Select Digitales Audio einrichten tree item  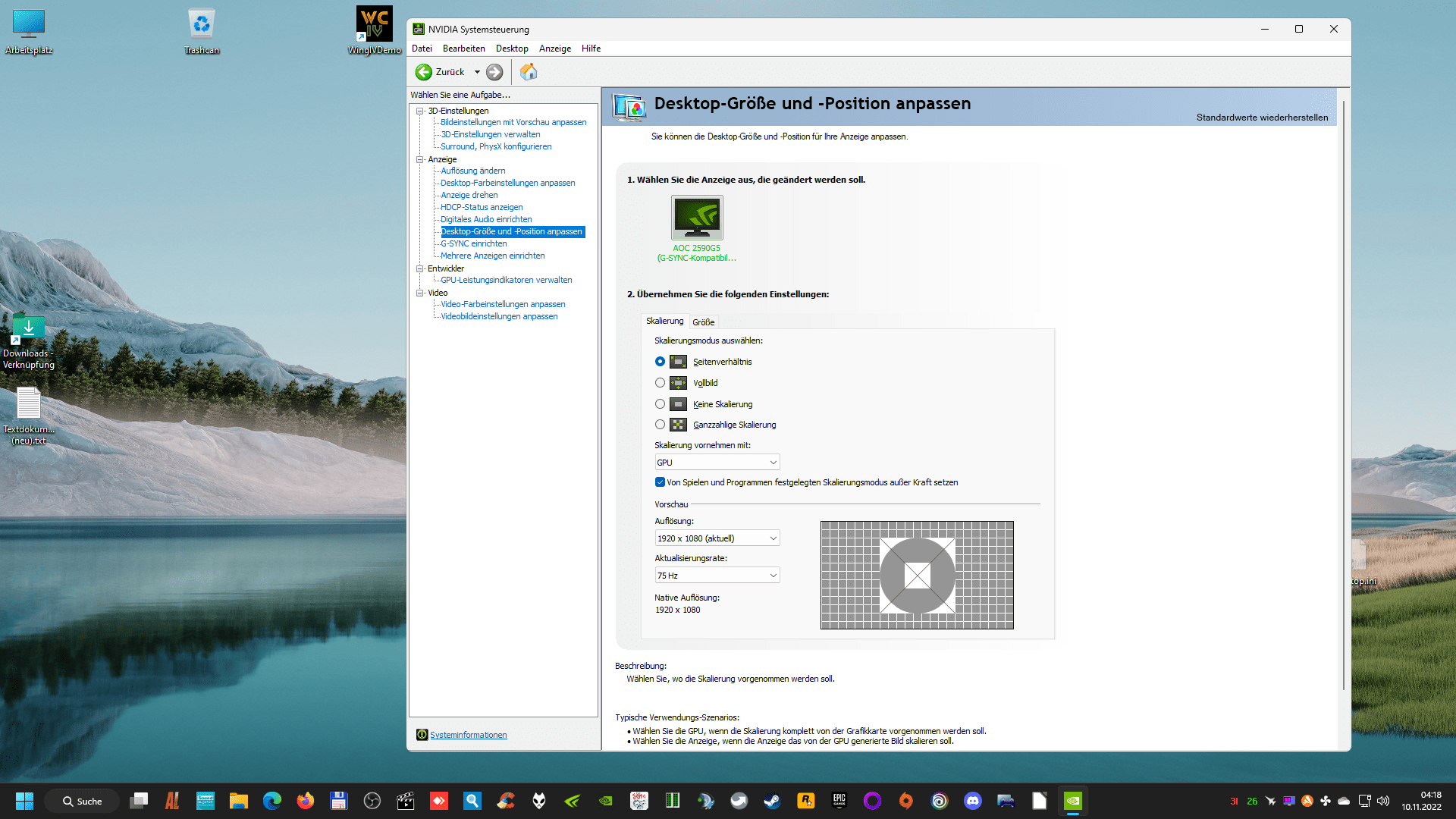tap(486, 219)
